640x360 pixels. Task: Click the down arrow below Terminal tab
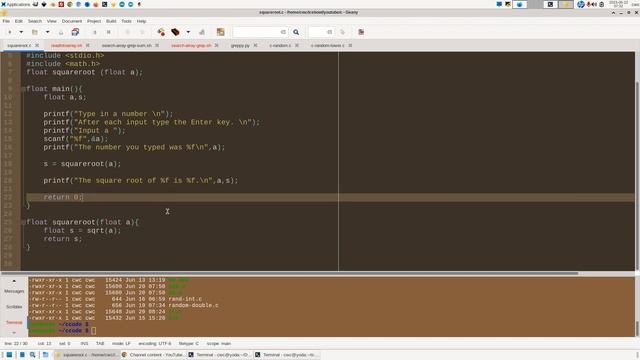click(14, 333)
